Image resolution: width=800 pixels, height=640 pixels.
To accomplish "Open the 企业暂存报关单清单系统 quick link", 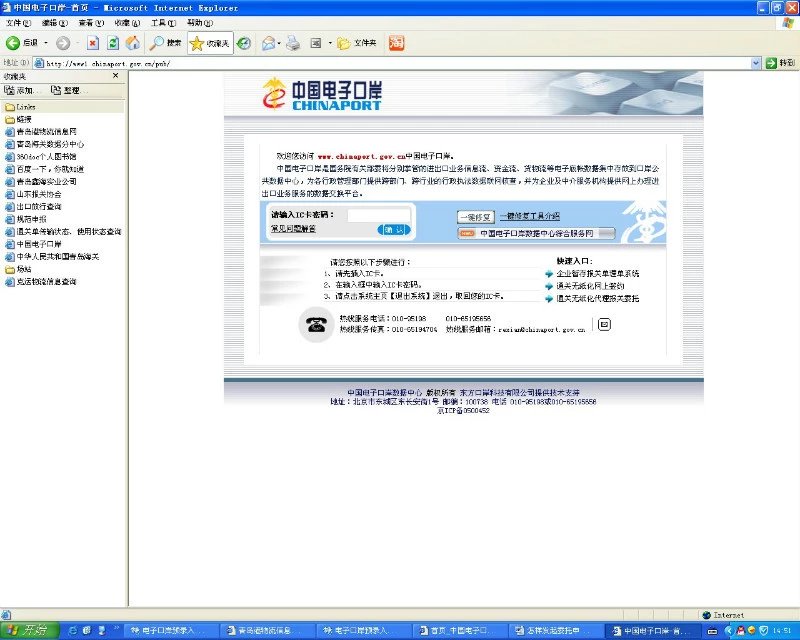I will pyautogui.click(x=597, y=274).
